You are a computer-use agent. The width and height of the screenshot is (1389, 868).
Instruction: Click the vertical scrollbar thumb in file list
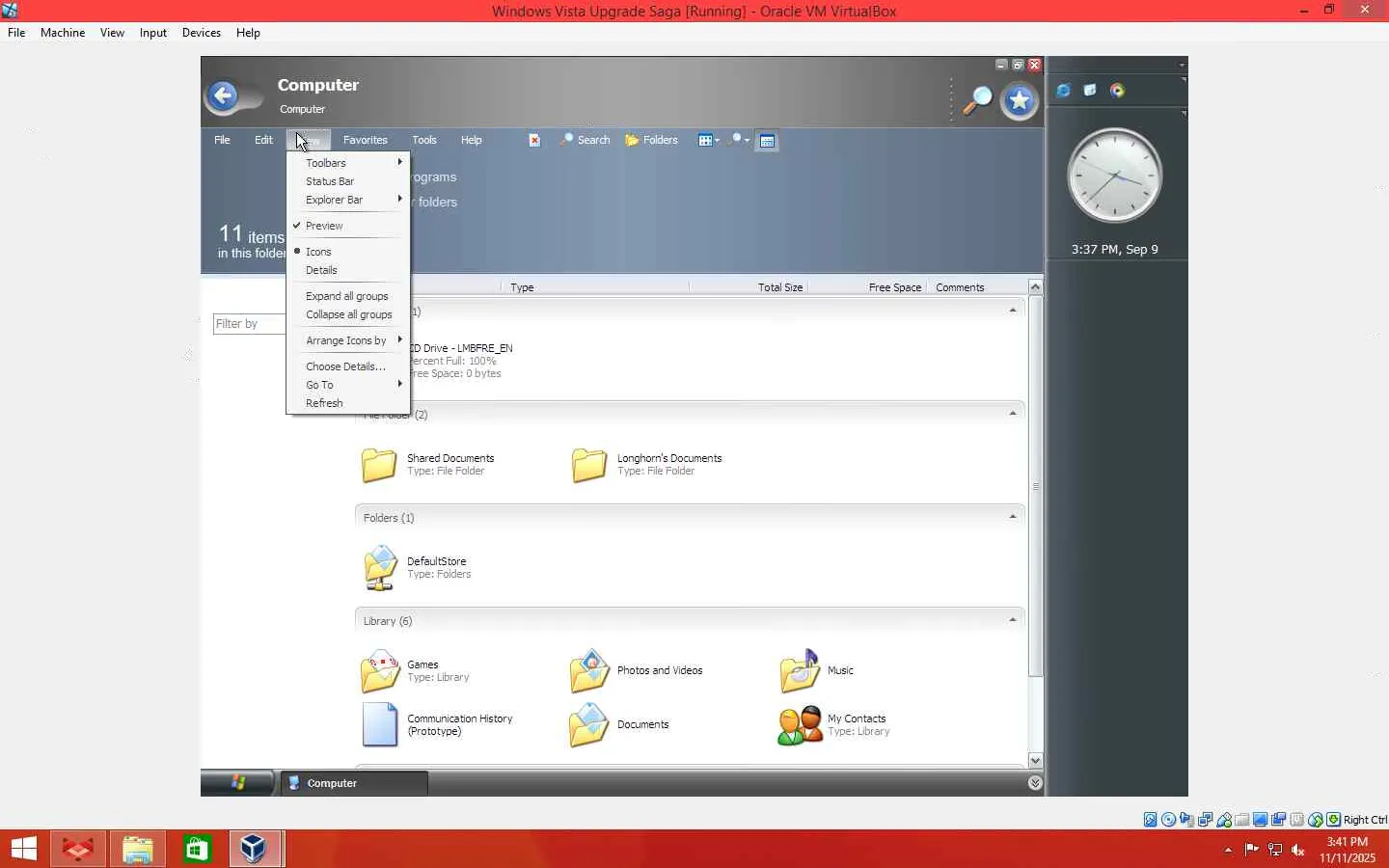tap(1035, 486)
